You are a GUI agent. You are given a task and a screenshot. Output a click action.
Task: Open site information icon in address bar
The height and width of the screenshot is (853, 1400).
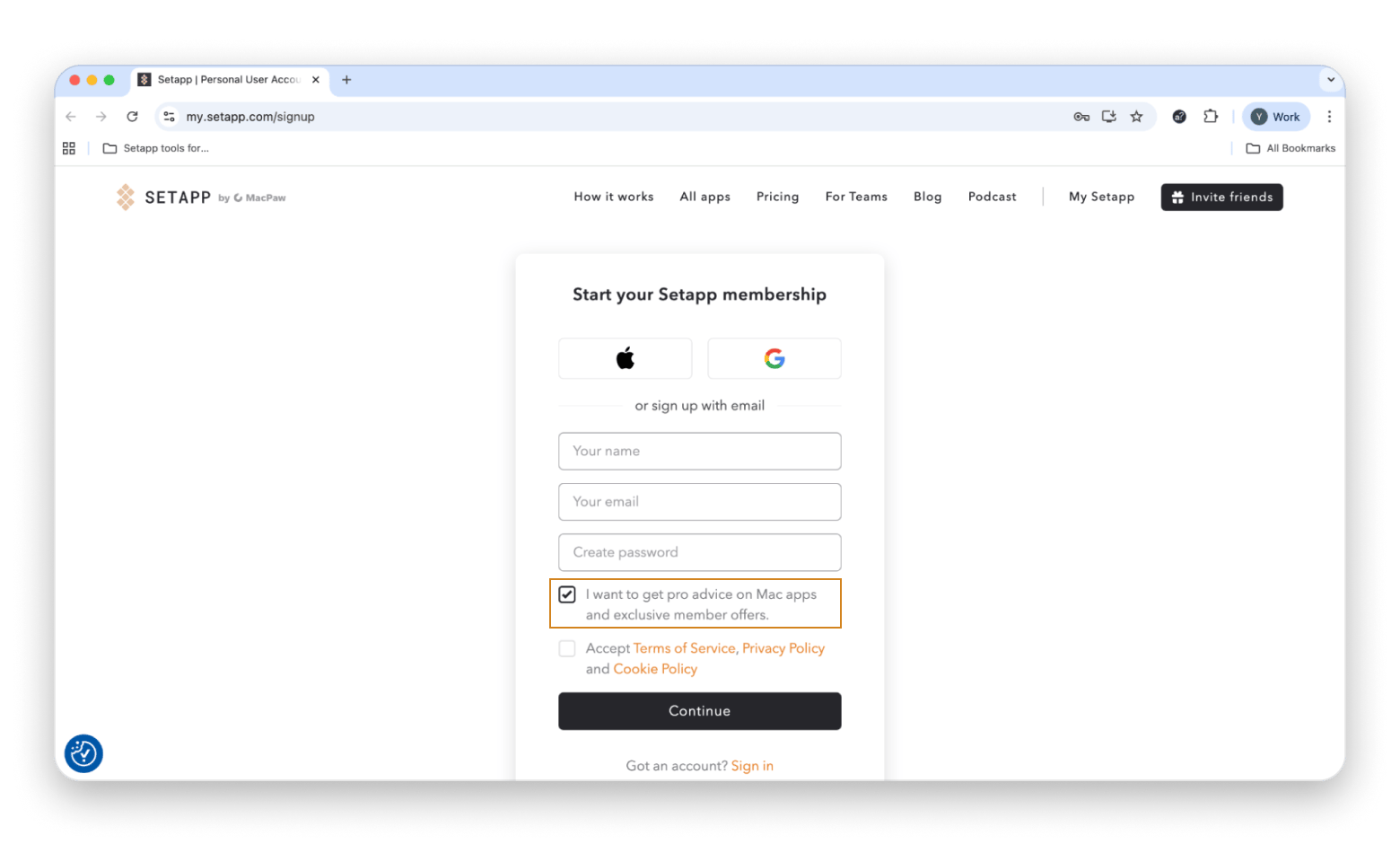[169, 117]
